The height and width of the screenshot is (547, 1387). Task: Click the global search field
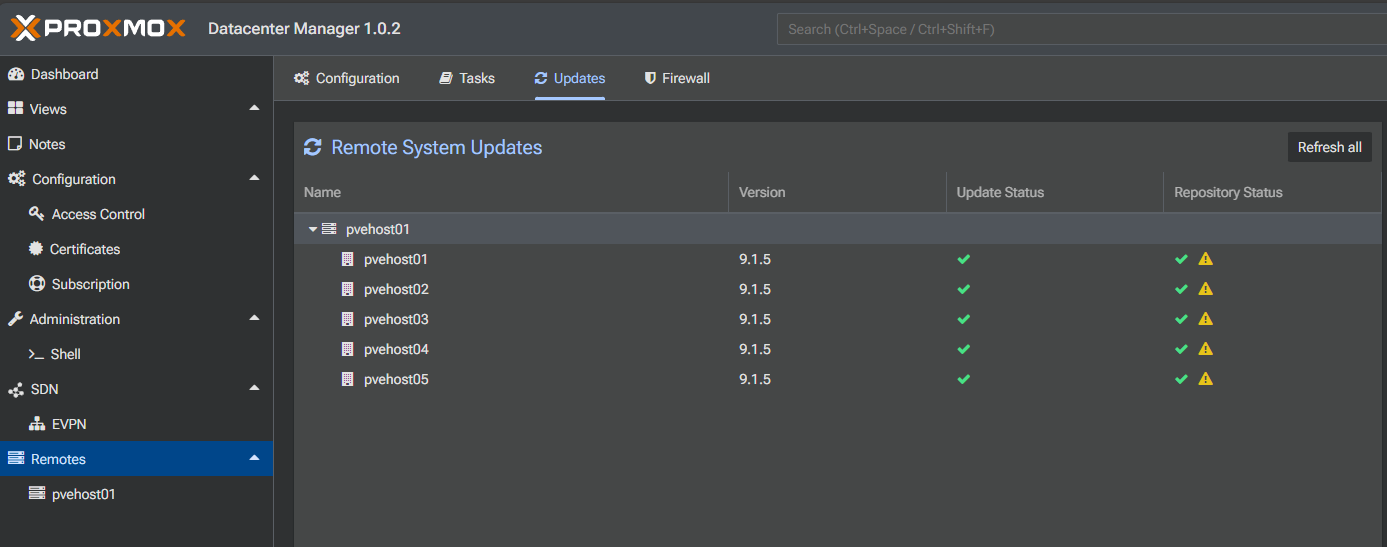(1082, 29)
